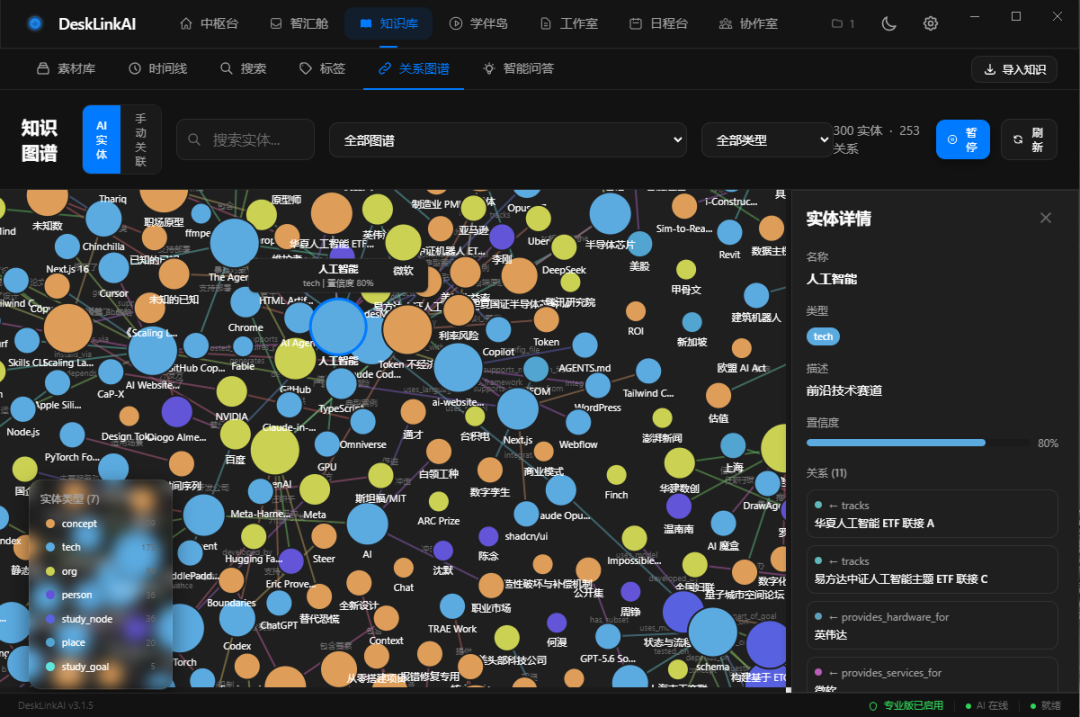This screenshot has width=1080, height=717.
Task: Open the 中枢台 tab
Action: pyautogui.click(x=209, y=23)
